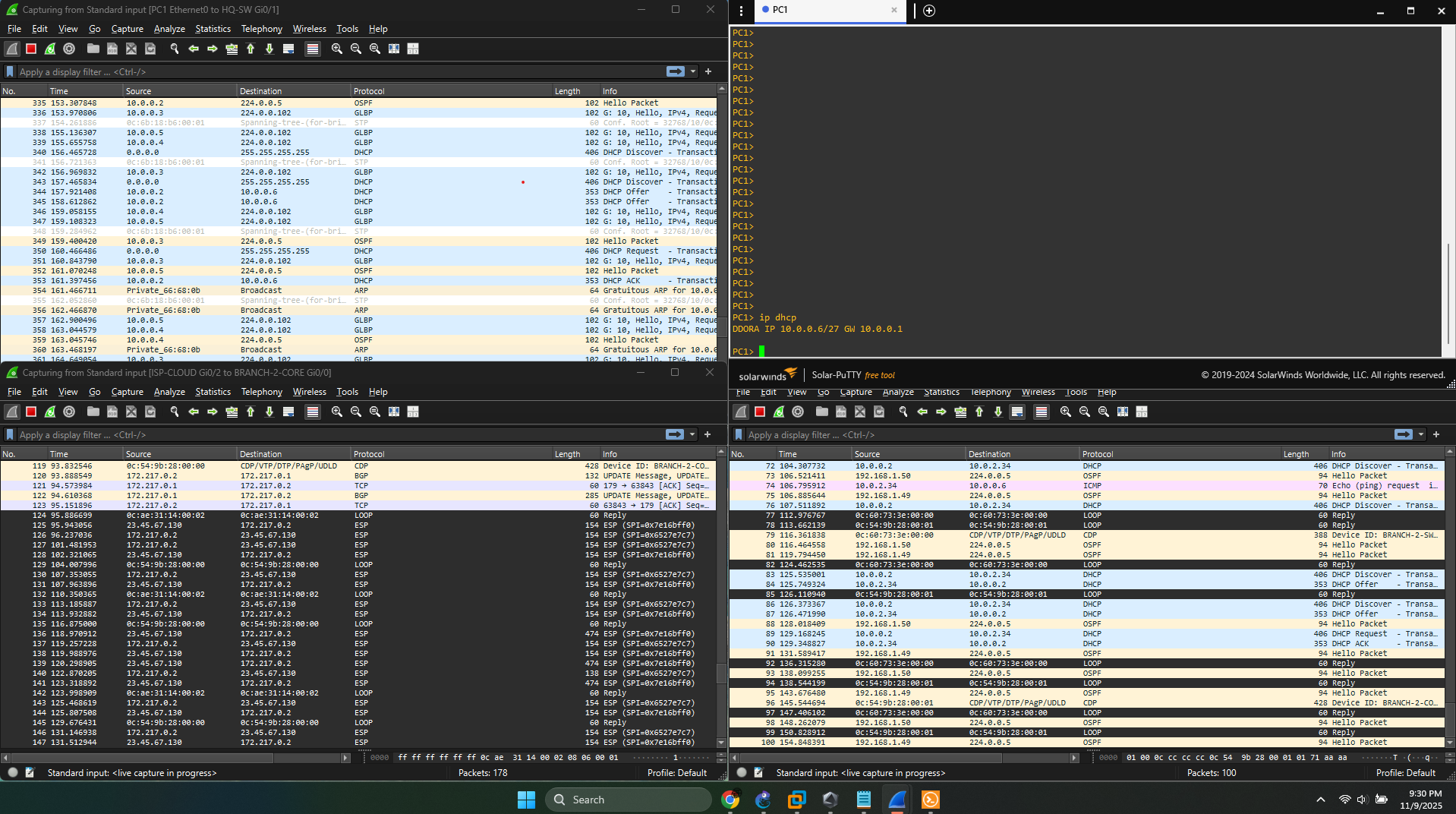Toggle packet colorization in ISP-CLOUD window
This screenshot has width=1456, height=814.
(312, 412)
